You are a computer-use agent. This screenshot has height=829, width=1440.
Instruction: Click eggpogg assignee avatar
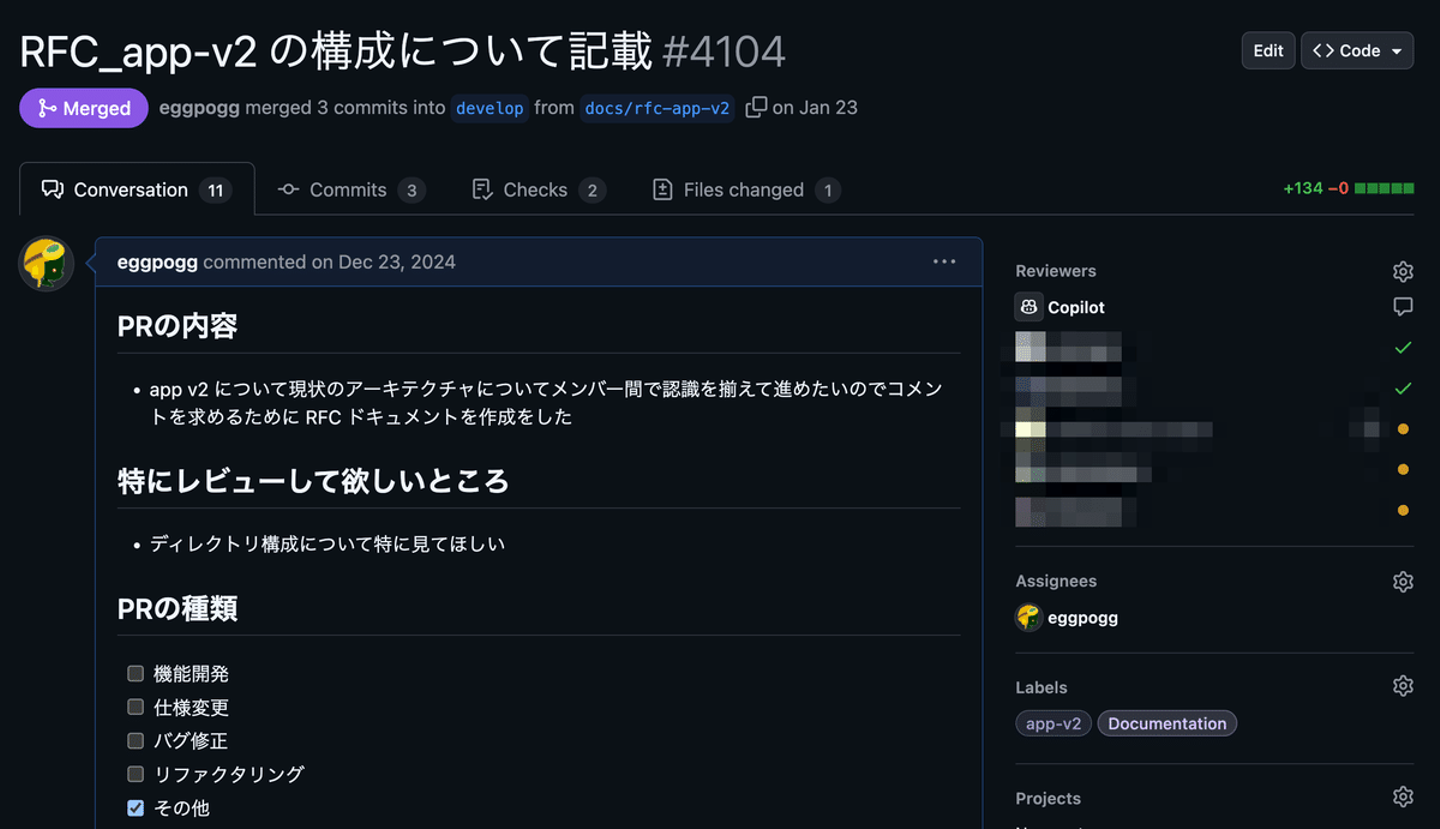pos(1029,617)
